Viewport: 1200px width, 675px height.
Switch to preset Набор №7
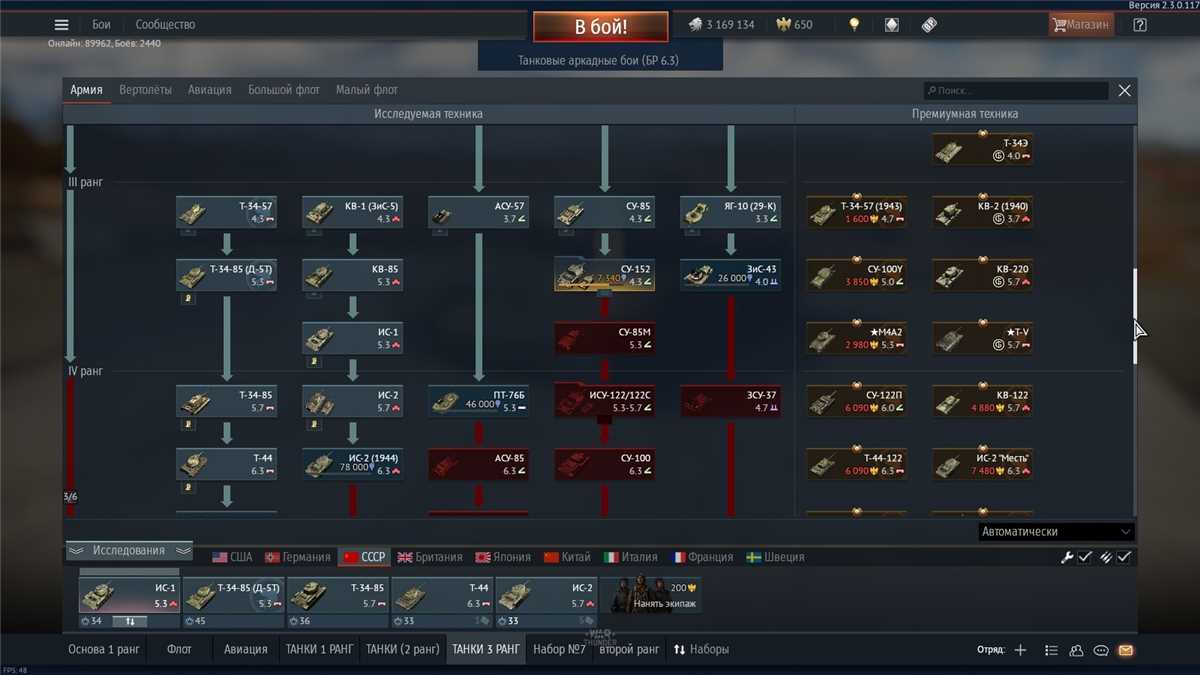pos(559,649)
